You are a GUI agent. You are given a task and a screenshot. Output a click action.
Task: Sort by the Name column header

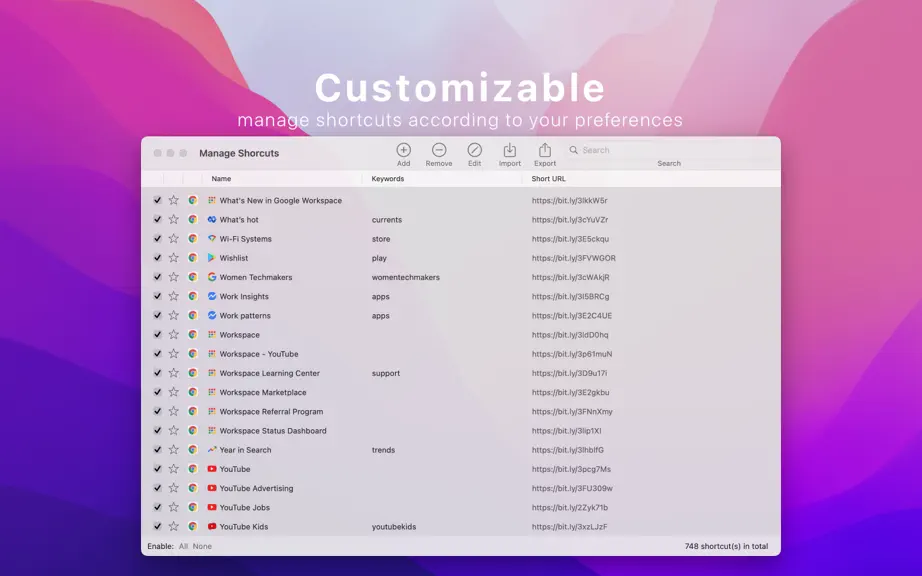click(x=221, y=179)
